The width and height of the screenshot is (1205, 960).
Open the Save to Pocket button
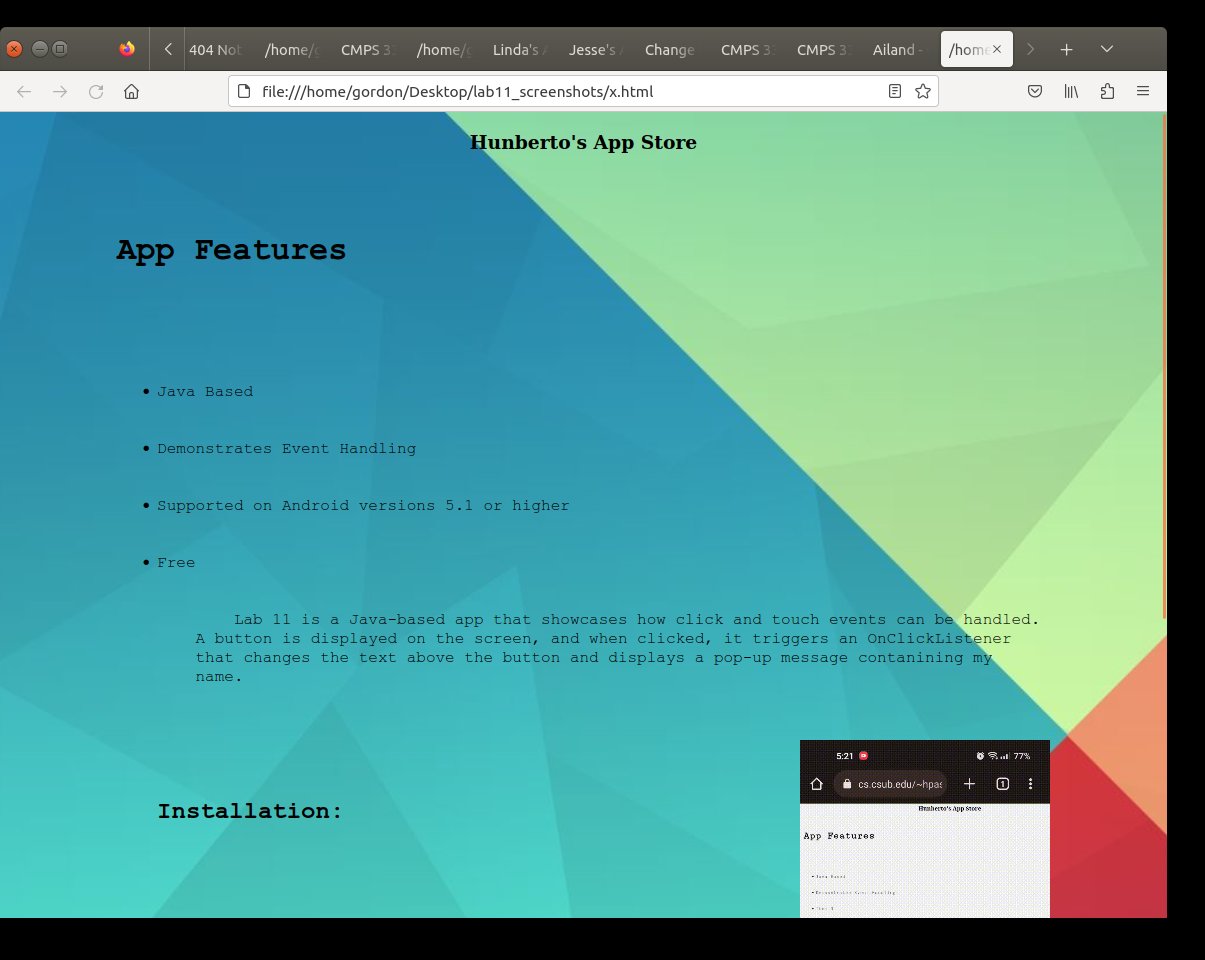(1035, 92)
